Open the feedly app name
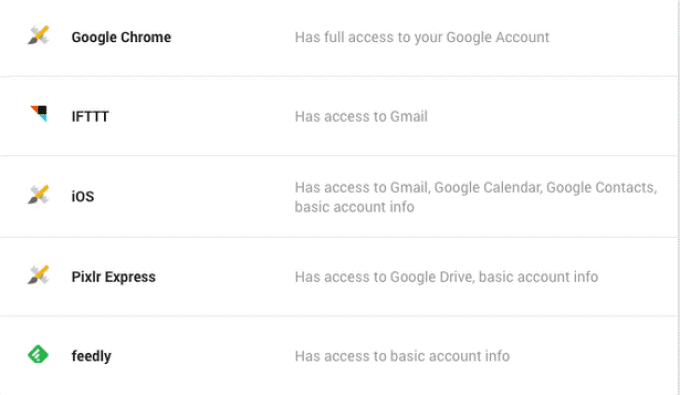680x395 pixels. click(x=92, y=356)
